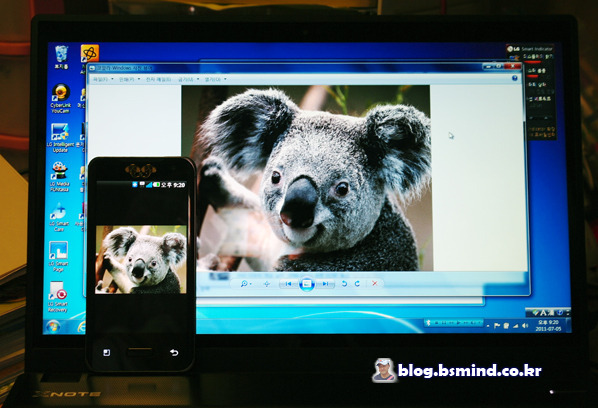The width and height of the screenshot is (598, 408).
Task: Open LG Smart Care desktop icon
Action: point(59,217)
